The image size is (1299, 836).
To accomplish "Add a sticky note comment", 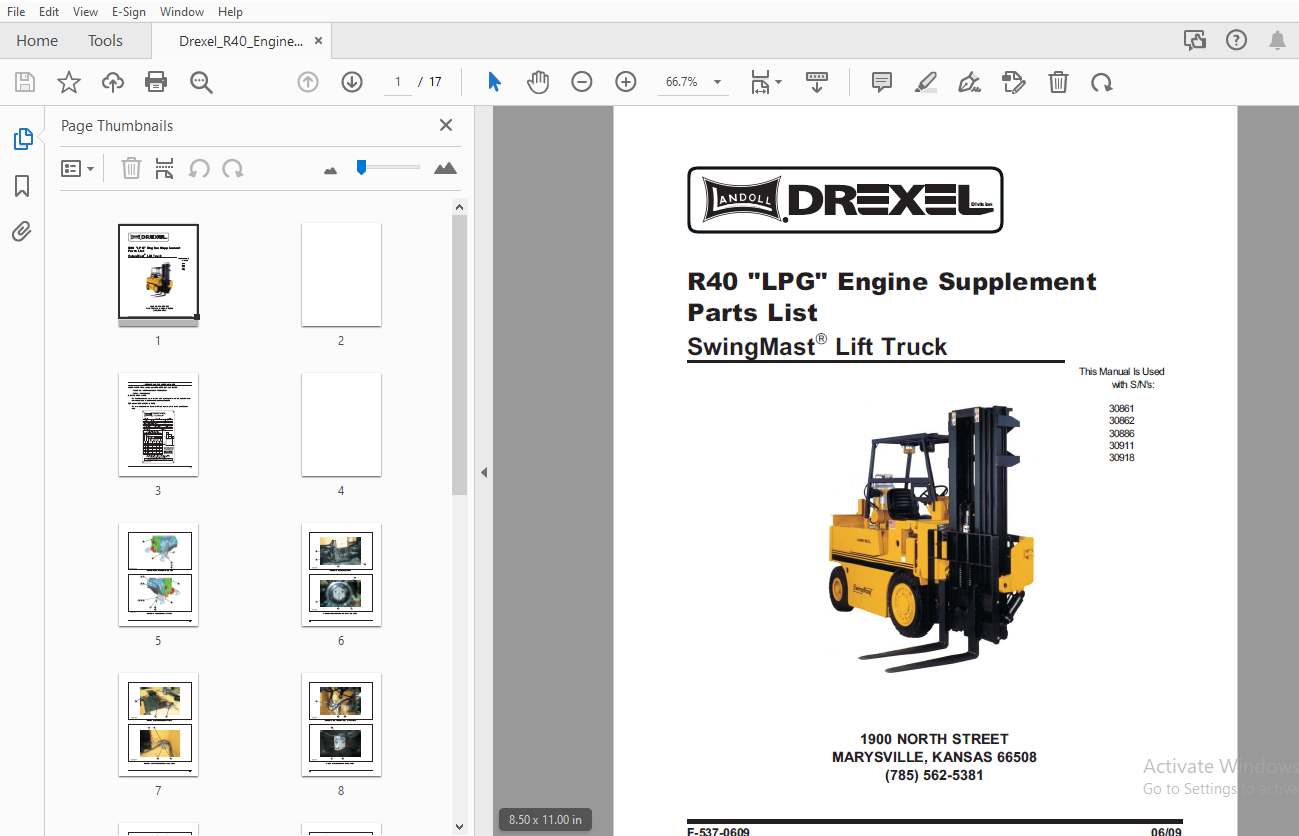I will click(882, 82).
